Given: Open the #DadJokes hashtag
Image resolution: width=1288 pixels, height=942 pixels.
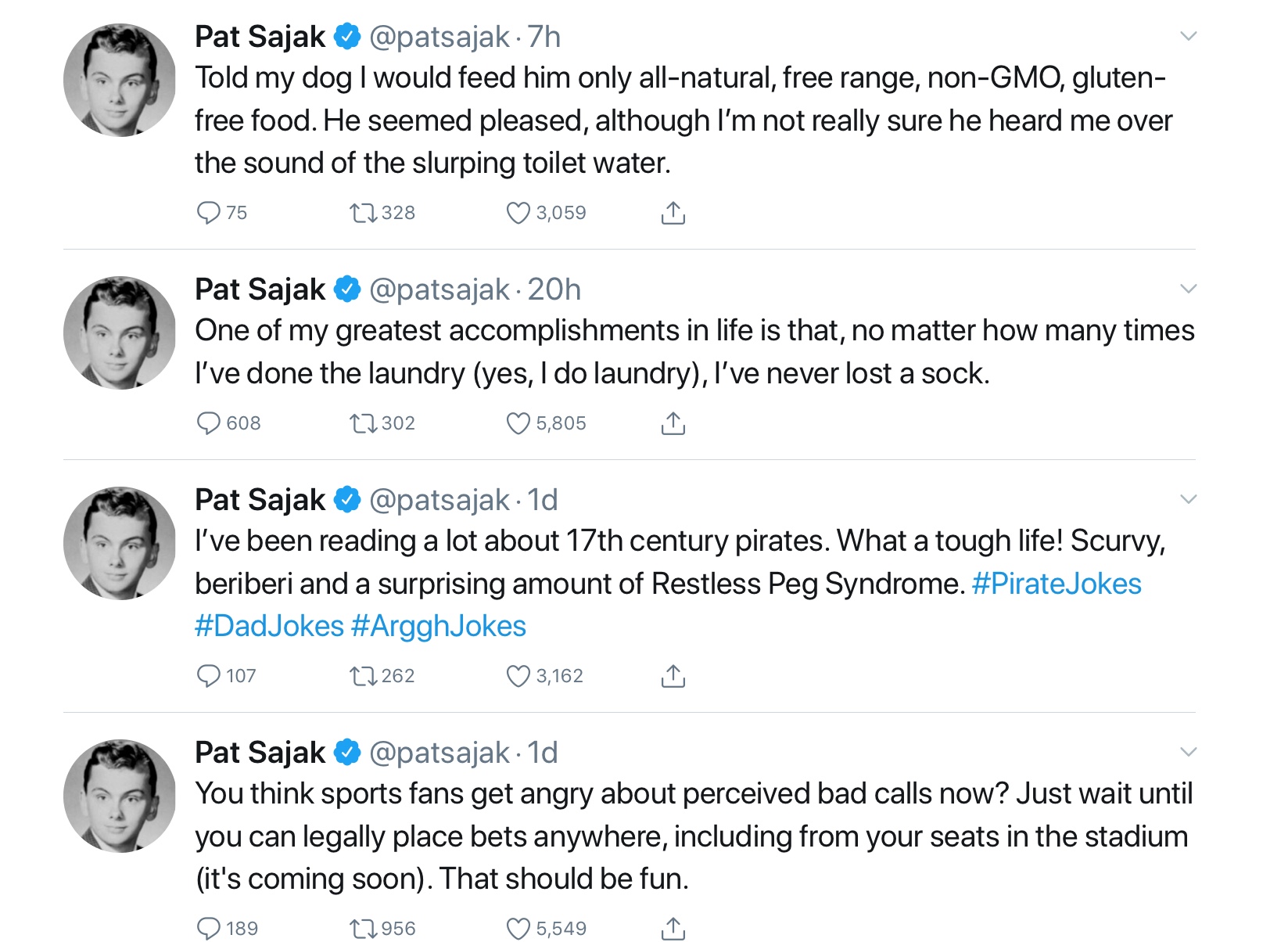Looking at the screenshot, I should coord(269,626).
